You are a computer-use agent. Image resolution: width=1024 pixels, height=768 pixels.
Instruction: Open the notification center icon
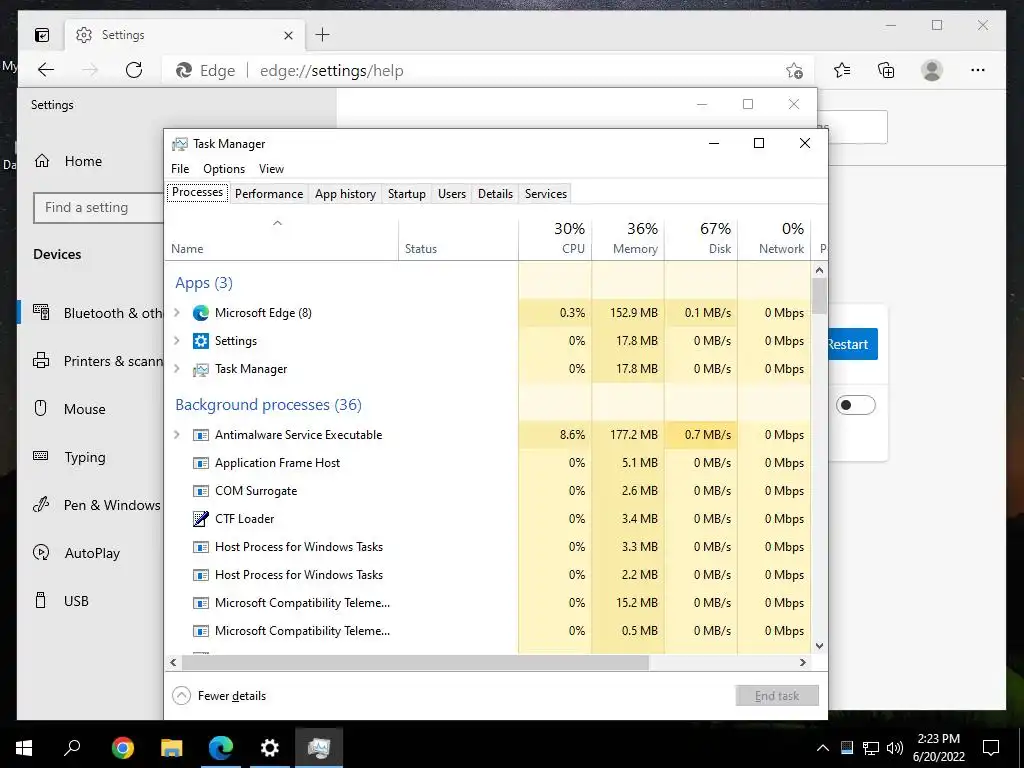[991, 748]
